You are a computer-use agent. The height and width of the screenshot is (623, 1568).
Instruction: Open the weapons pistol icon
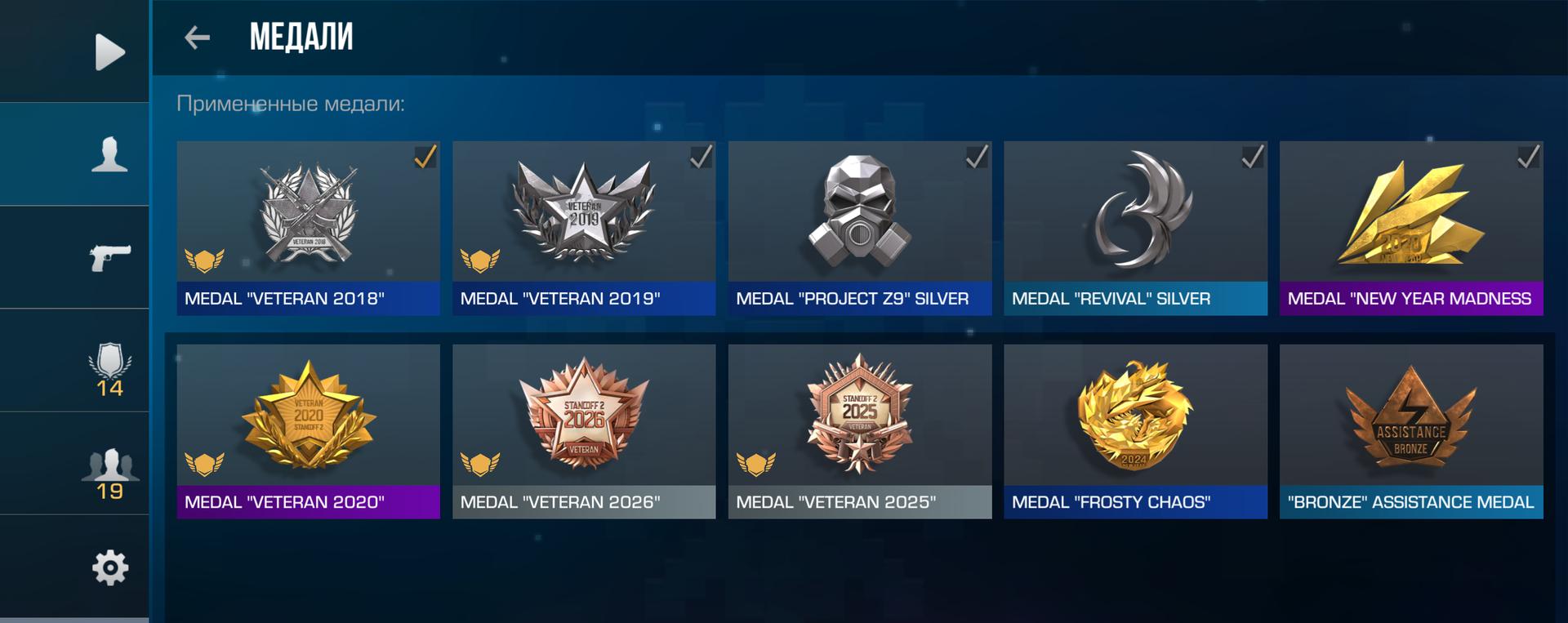tap(109, 258)
